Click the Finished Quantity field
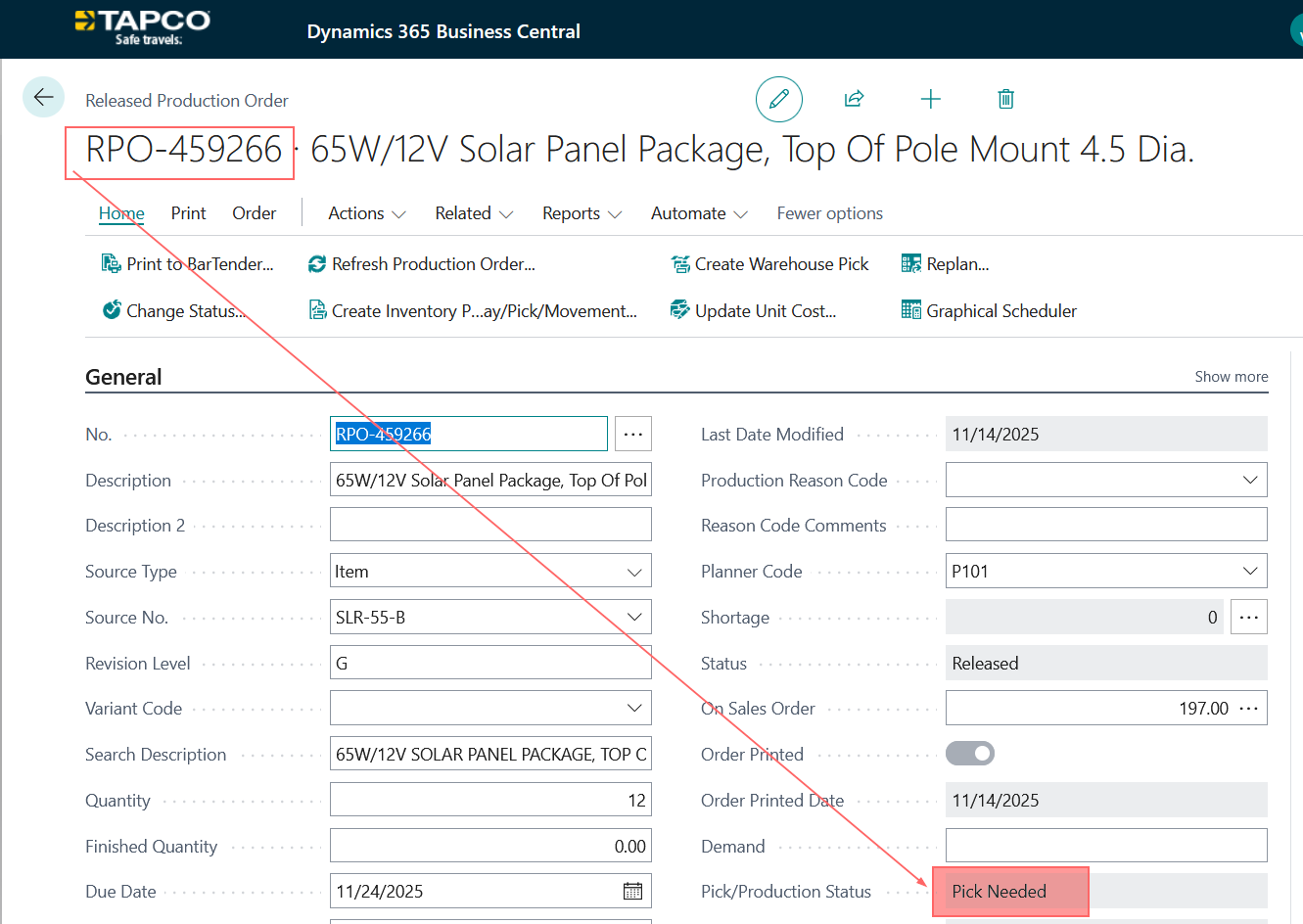Viewport: 1303px width, 924px height. (490, 846)
